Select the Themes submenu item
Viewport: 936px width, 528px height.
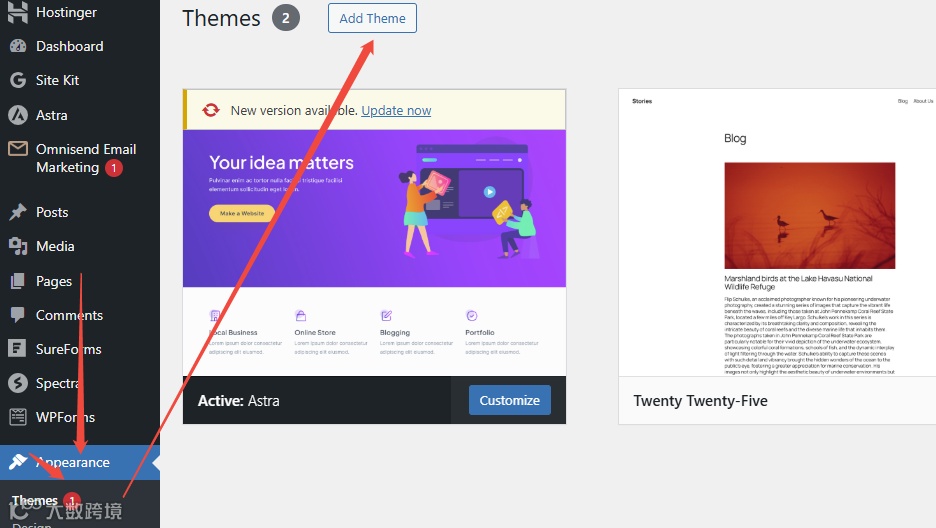coord(35,500)
